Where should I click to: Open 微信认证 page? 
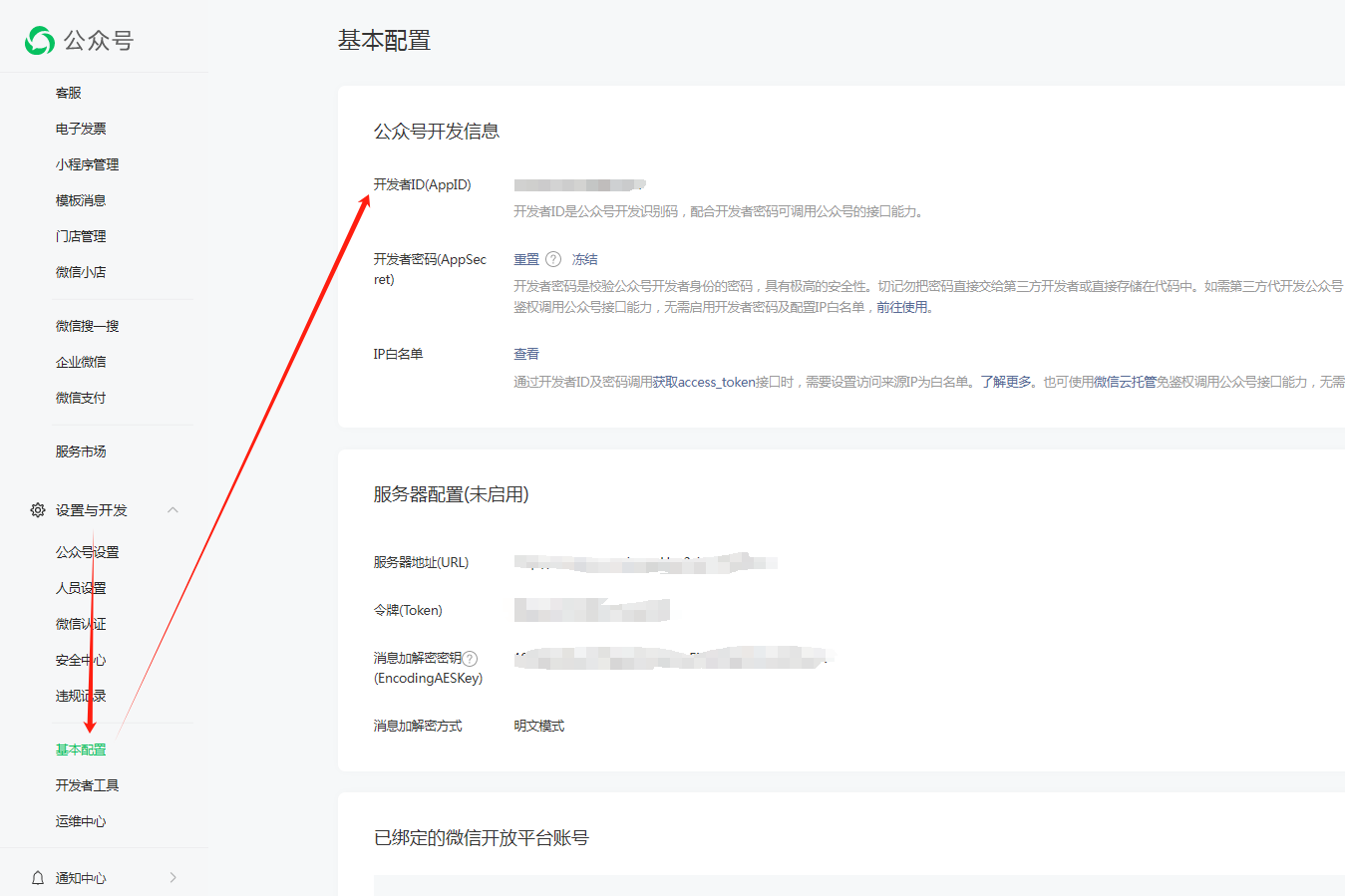(x=81, y=624)
